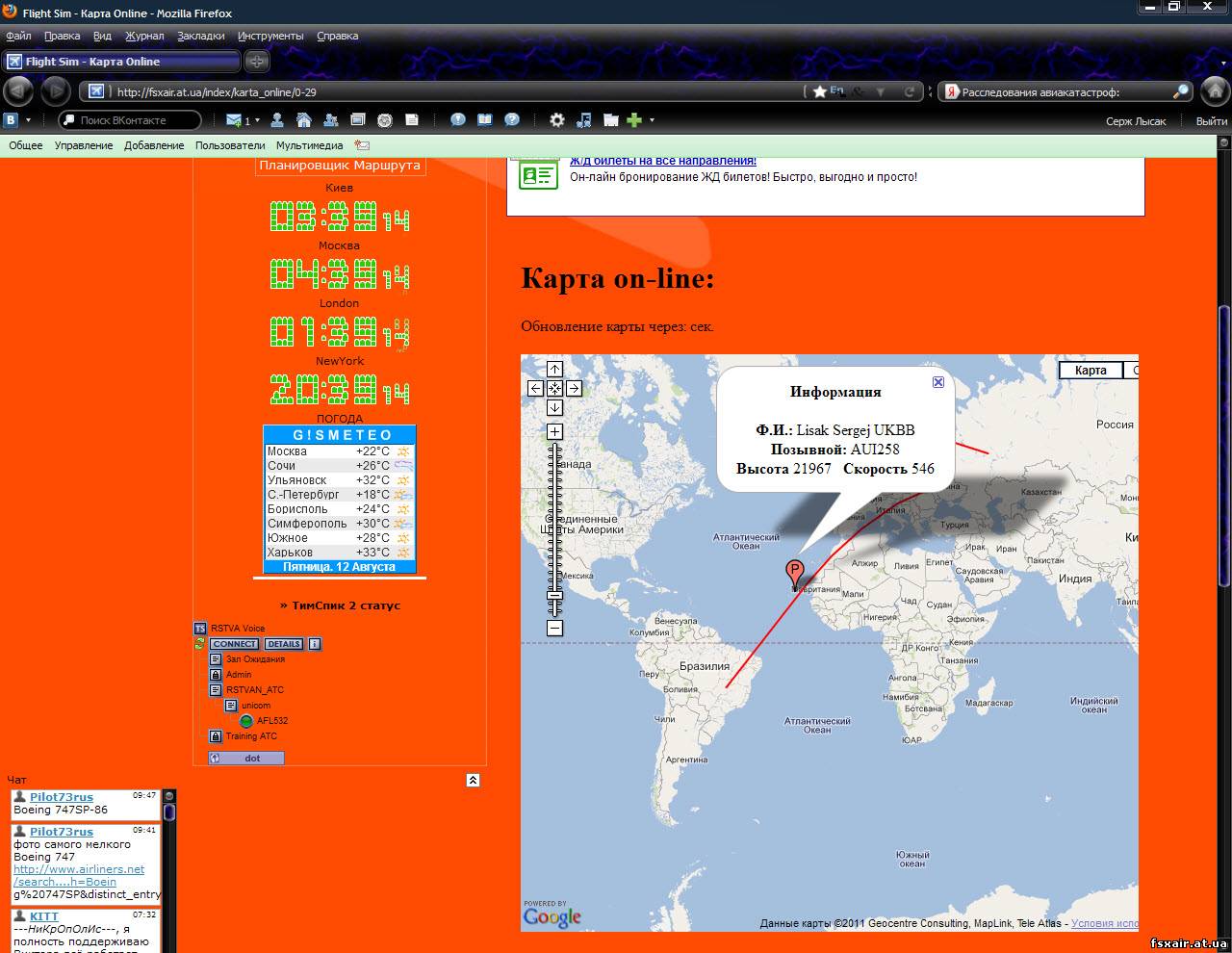This screenshot has height=953, width=1232.
Task: Open the VKontakte B dropdown arrow
Action: tap(28, 120)
